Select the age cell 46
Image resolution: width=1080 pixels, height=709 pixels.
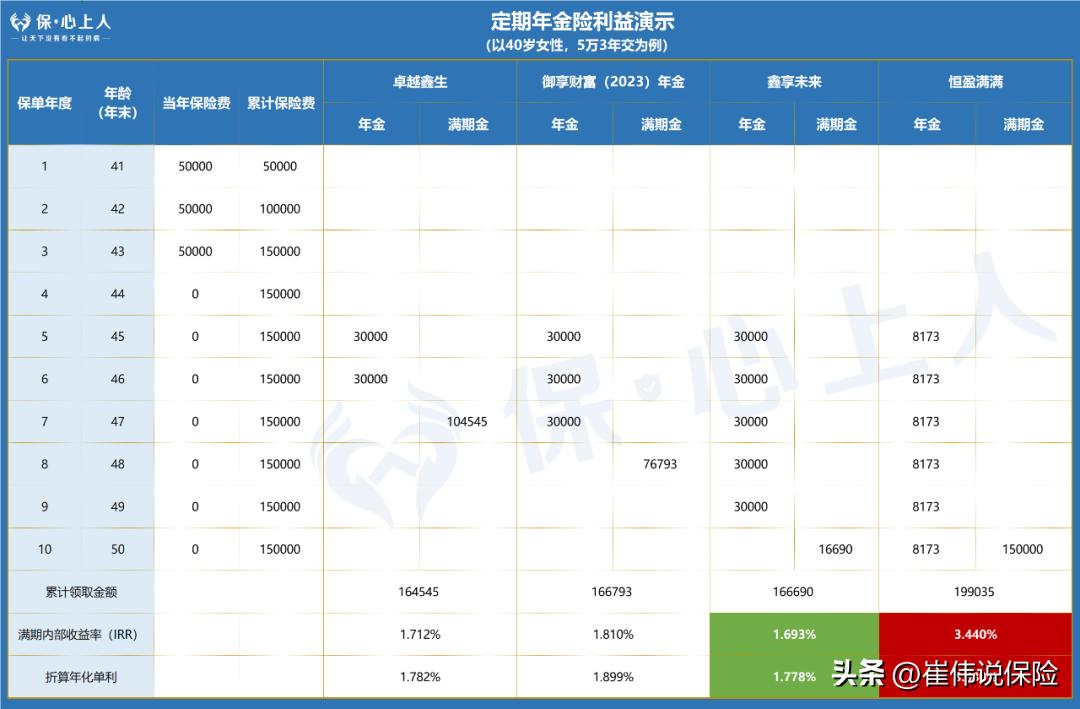118,379
